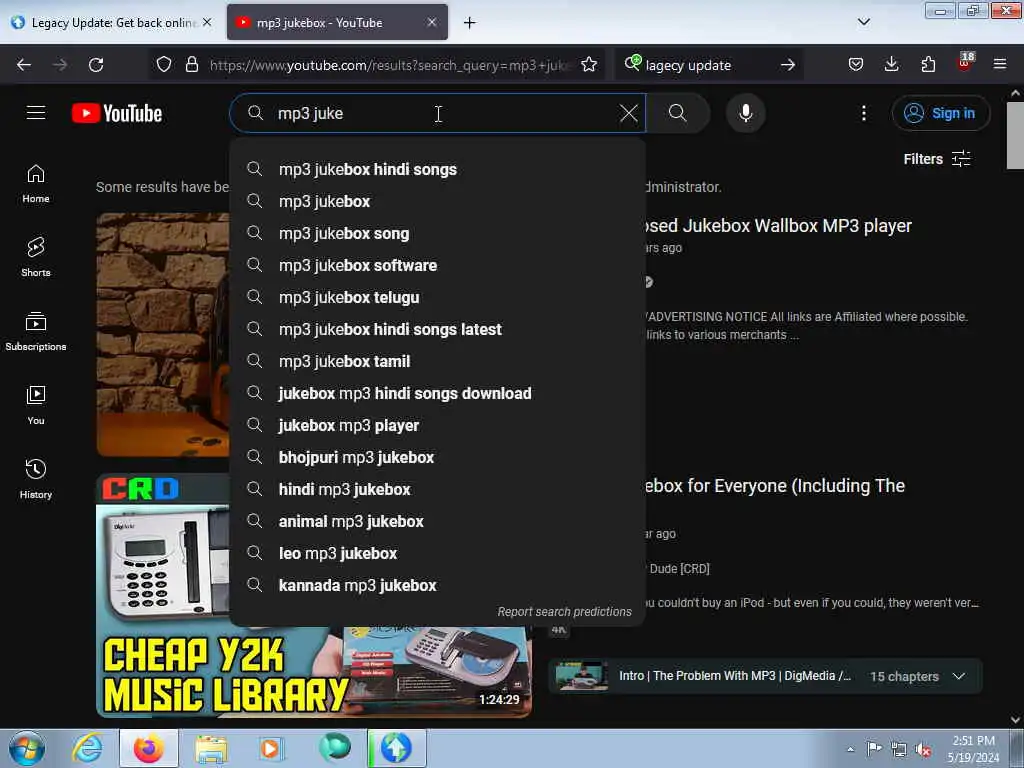Choose 'mp3 jukebox hindi songs latest'
The height and width of the screenshot is (768, 1024).
tap(438, 329)
